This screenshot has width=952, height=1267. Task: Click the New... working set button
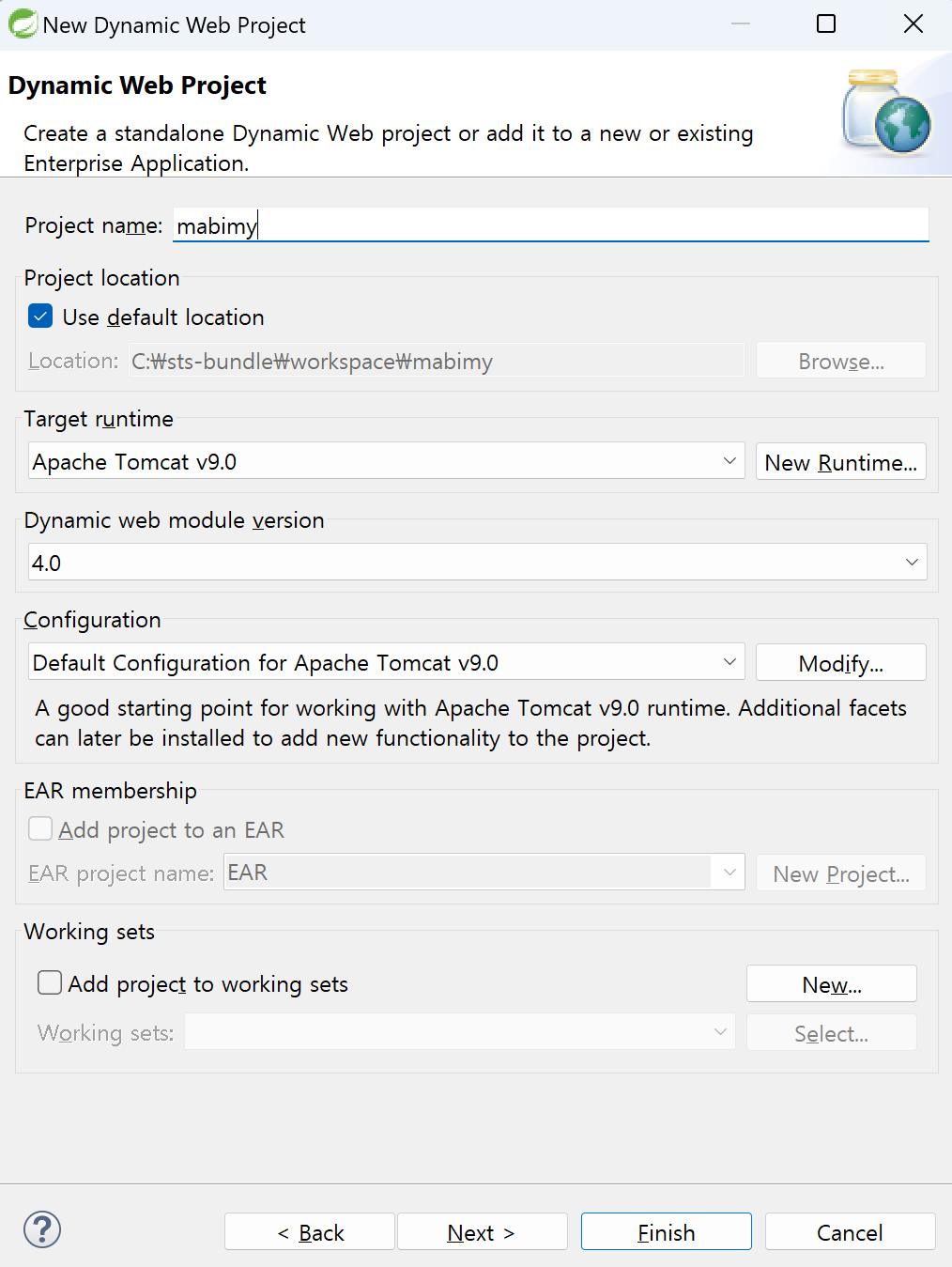pyautogui.click(x=831, y=984)
